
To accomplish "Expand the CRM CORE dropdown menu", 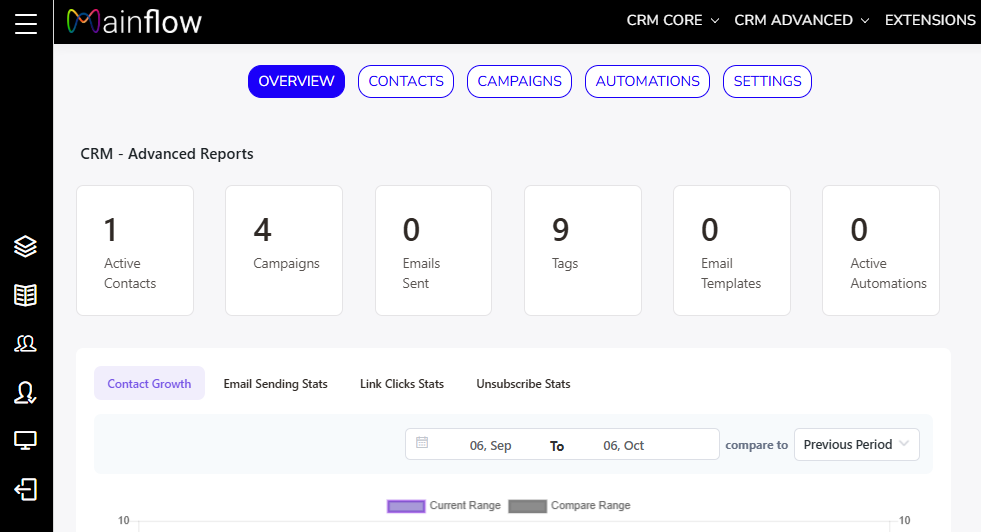I will coord(673,20).
